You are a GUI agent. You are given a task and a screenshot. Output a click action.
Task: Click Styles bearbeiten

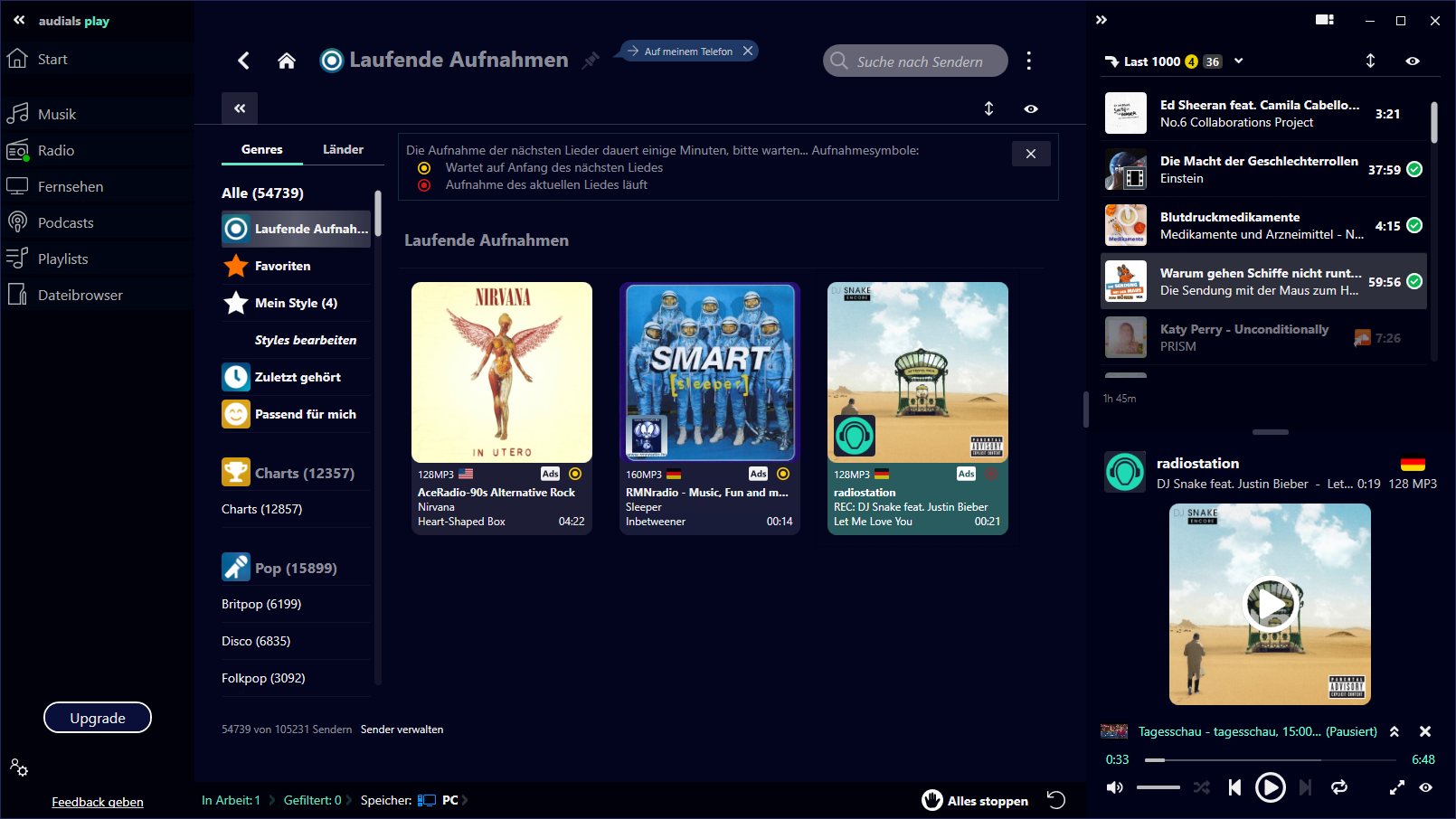tap(305, 340)
